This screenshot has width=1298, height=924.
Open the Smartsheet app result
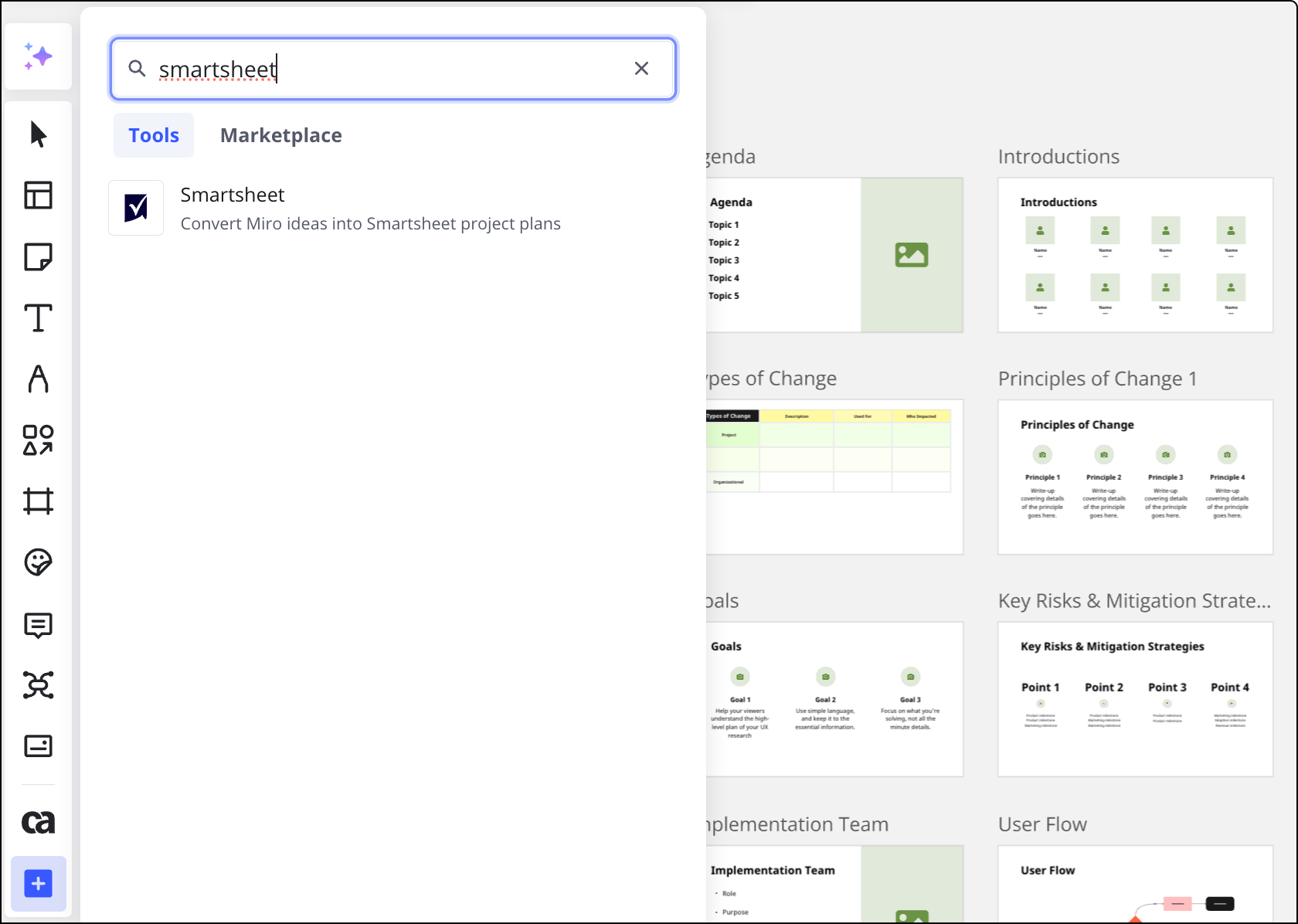coord(334,209)
